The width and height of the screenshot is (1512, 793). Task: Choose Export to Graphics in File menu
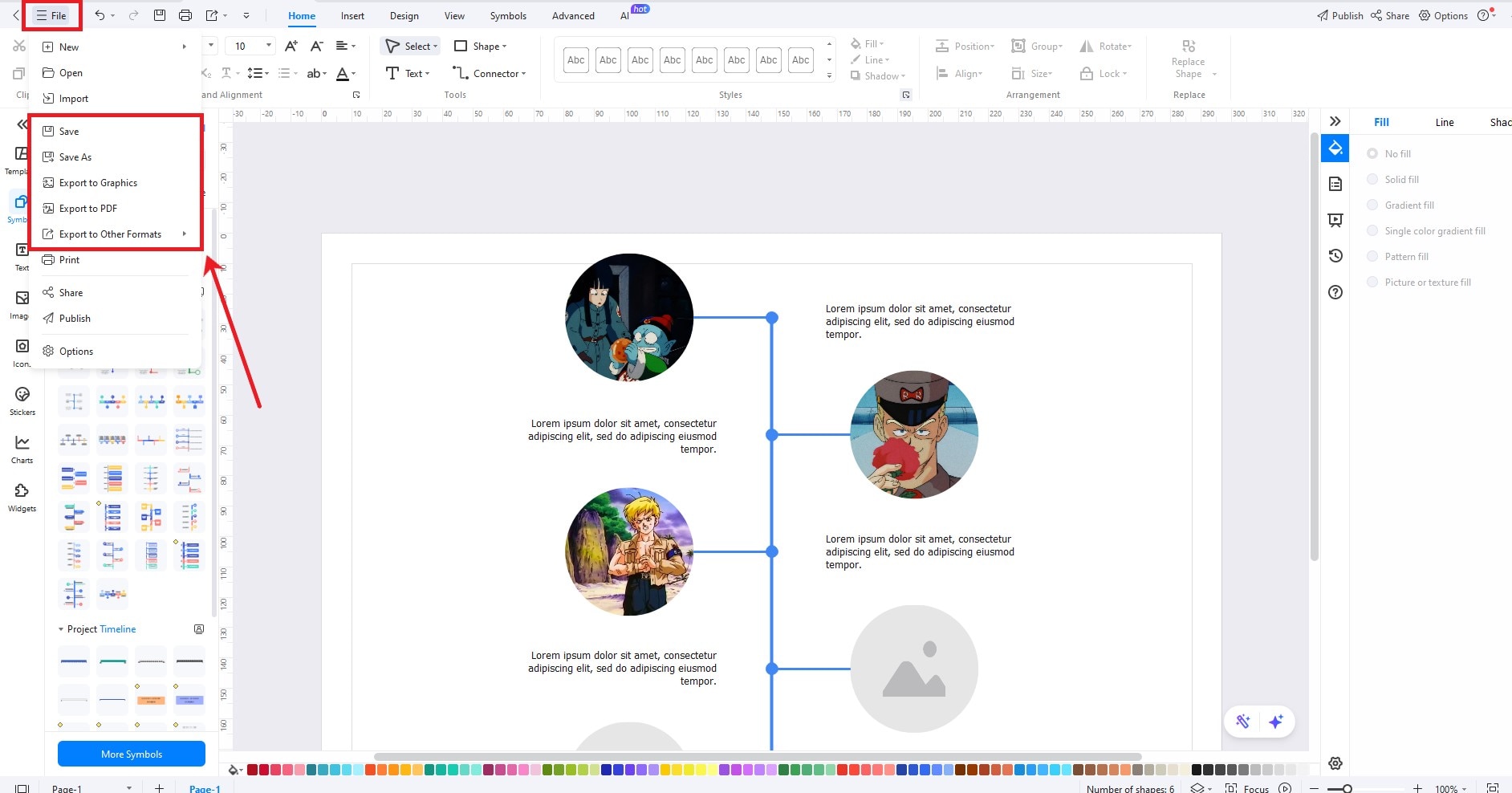(116, 183)
